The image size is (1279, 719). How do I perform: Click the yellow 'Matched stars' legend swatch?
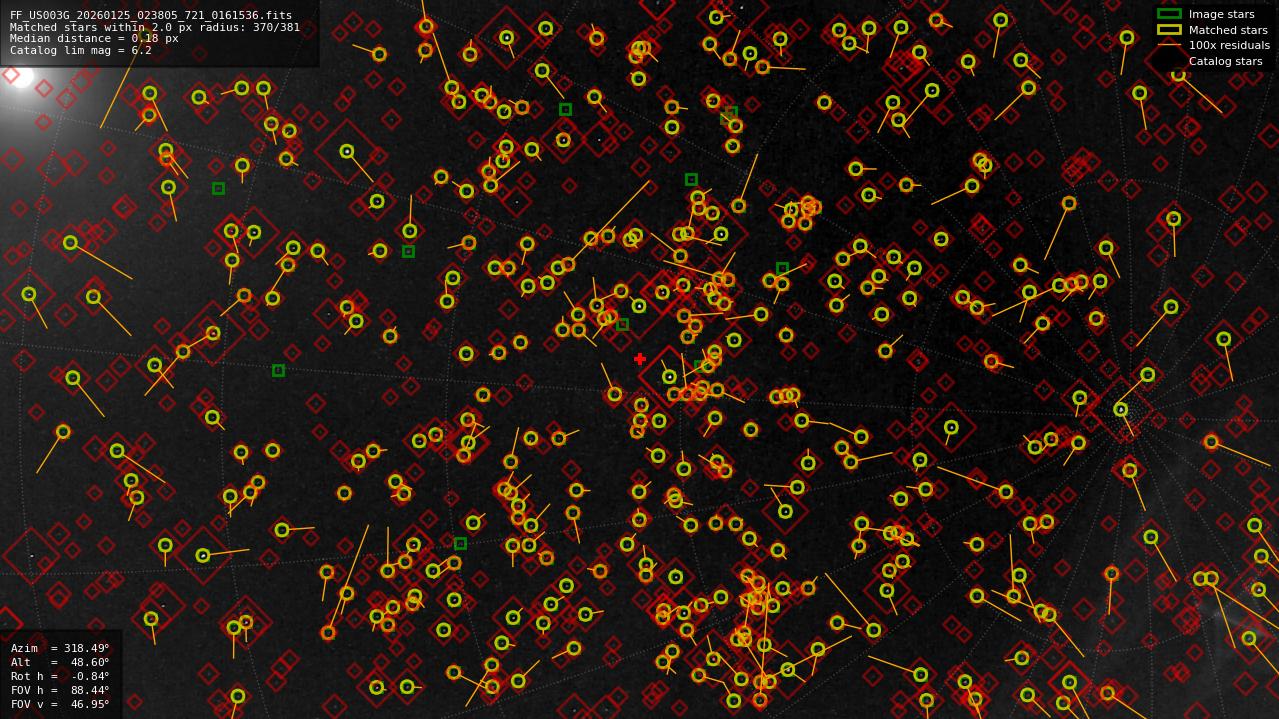click(1169, 30)
